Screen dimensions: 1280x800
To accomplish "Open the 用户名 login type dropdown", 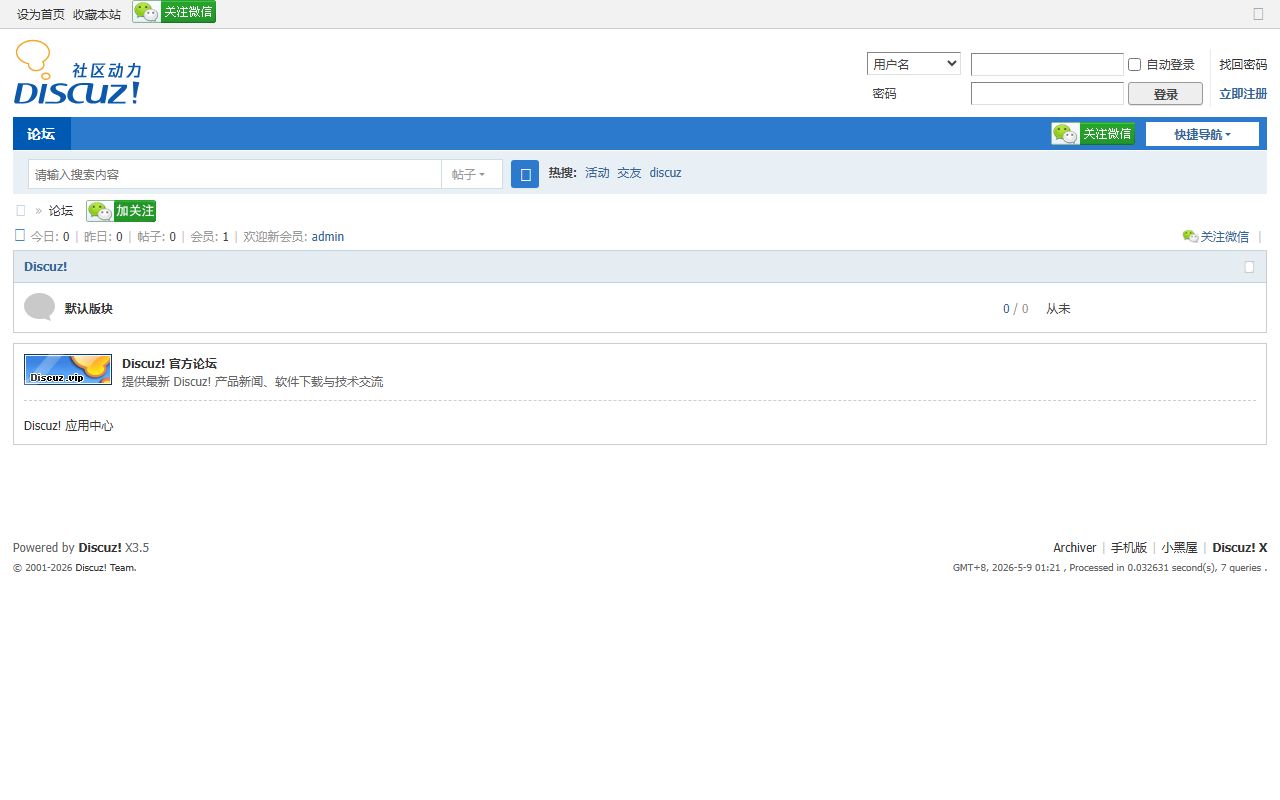I will pyautogui.click(x=914, y=64).
